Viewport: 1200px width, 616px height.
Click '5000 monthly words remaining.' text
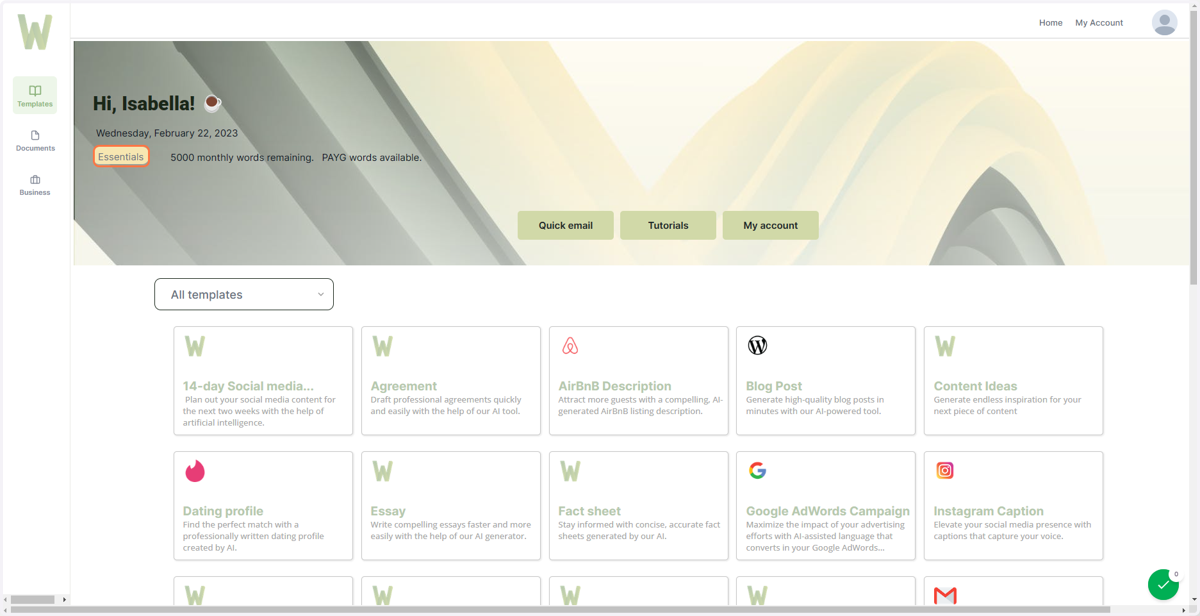click(242, 157)
